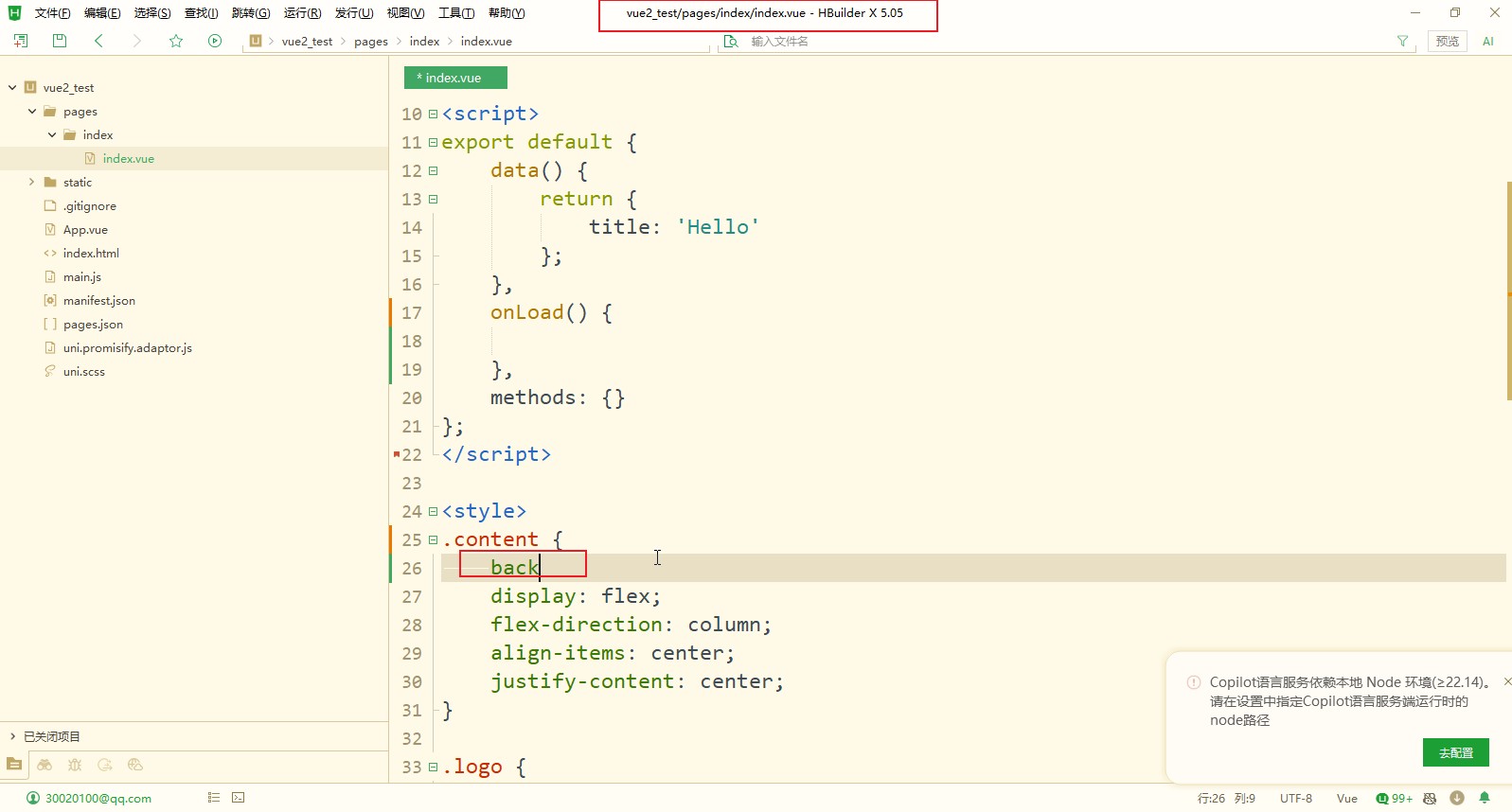This screenshot has width=1512, height=812.
Task: Open the 运行(R) menu
Action: pos(302,13)
